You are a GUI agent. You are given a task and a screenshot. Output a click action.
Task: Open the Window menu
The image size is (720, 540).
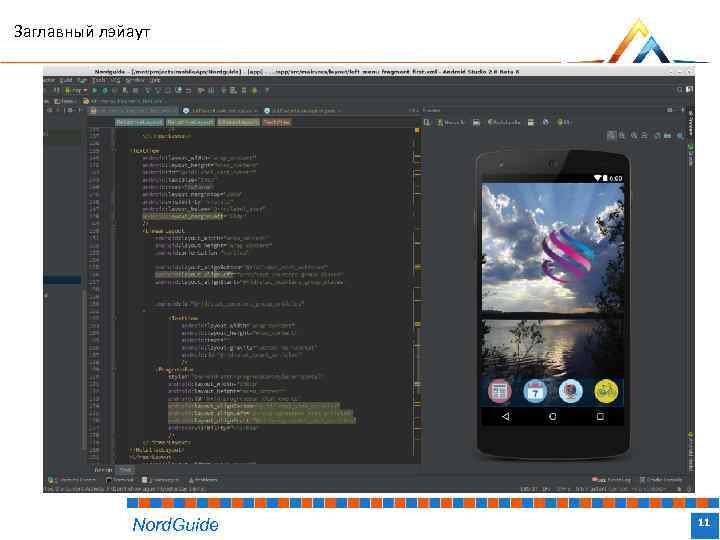coord(135,80)
